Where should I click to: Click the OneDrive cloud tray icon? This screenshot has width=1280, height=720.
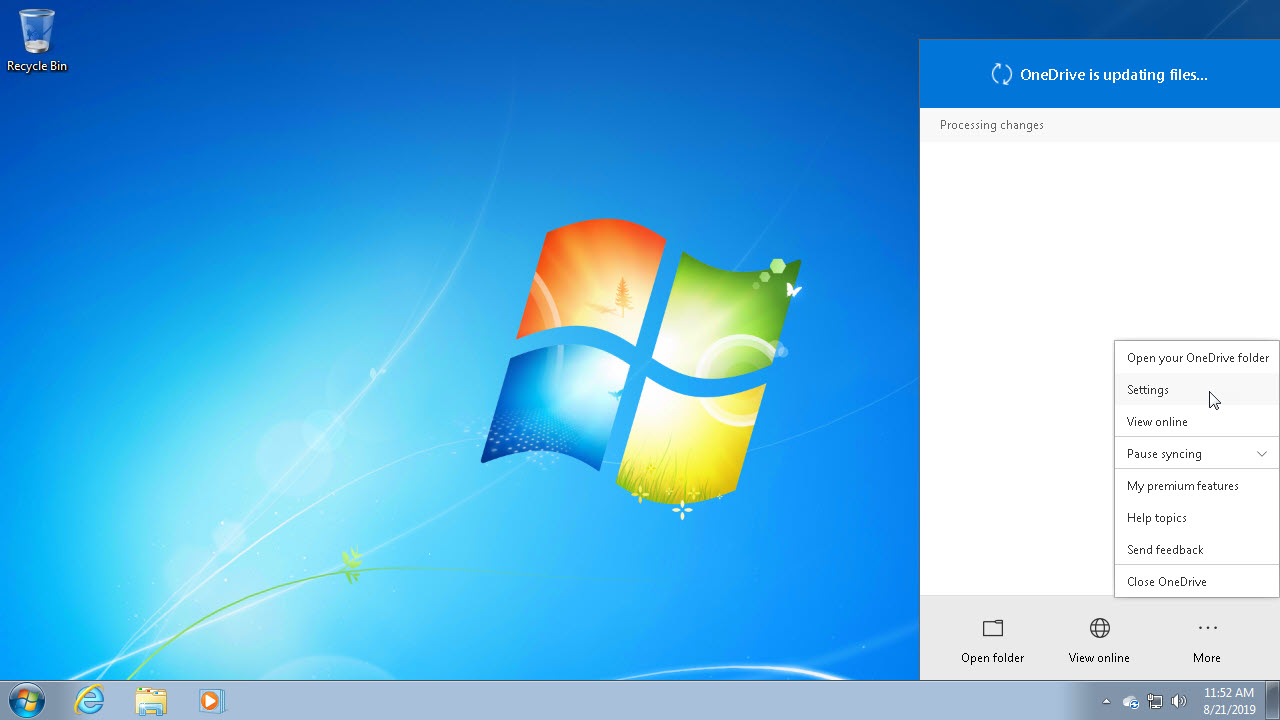(x=1131, y=701)
